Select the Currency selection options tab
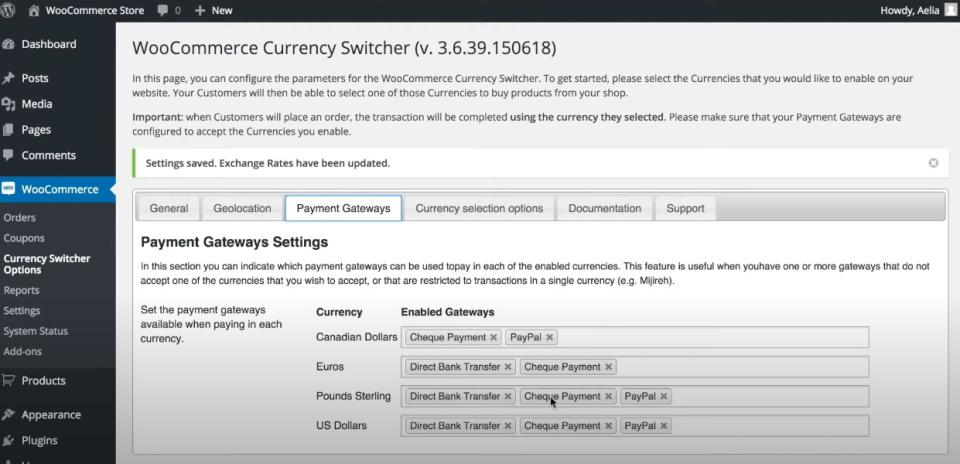 click(x=479, y=208)
